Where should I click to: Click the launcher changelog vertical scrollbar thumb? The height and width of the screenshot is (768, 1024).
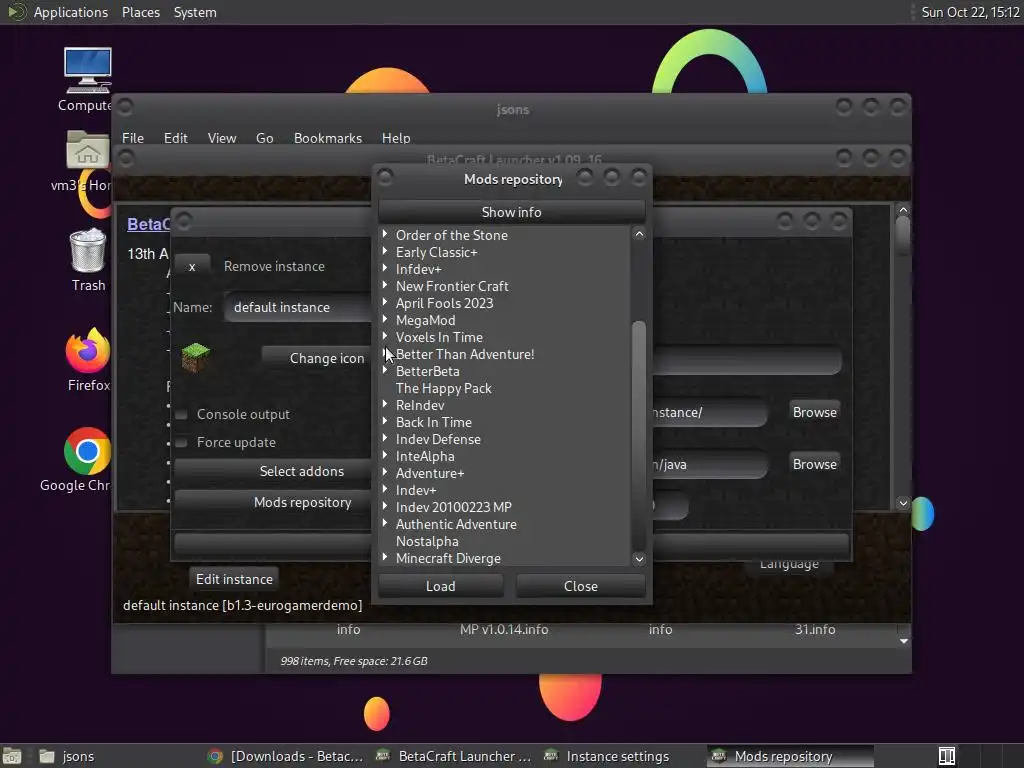[903, 235]
